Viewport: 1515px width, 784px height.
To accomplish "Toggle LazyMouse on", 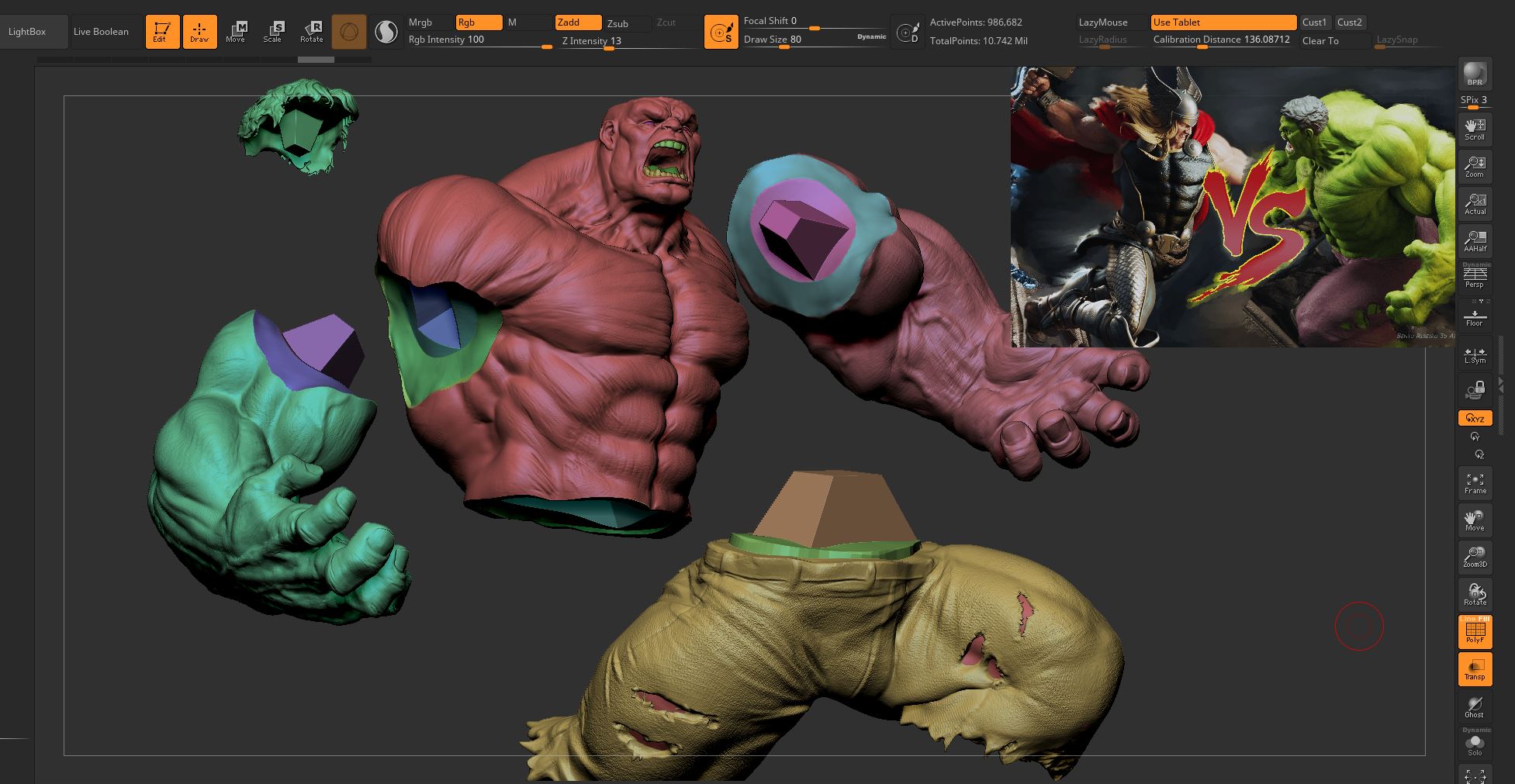I will click(x=1112, y=22).
